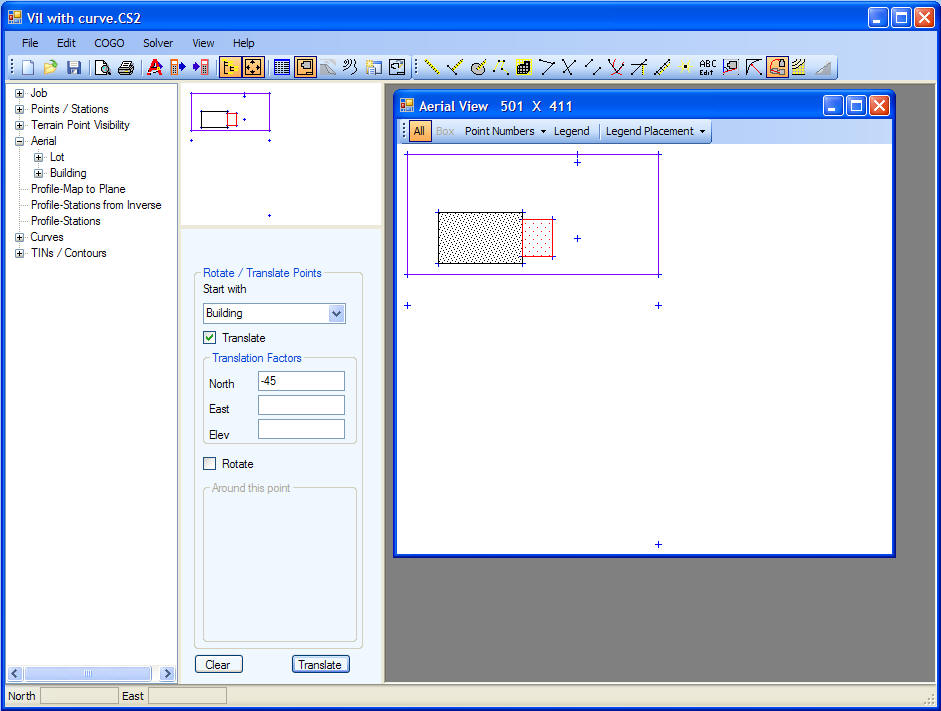Click the Save disk icon
This screenshot has width=941, height=711.
click(x=74, y=68)
